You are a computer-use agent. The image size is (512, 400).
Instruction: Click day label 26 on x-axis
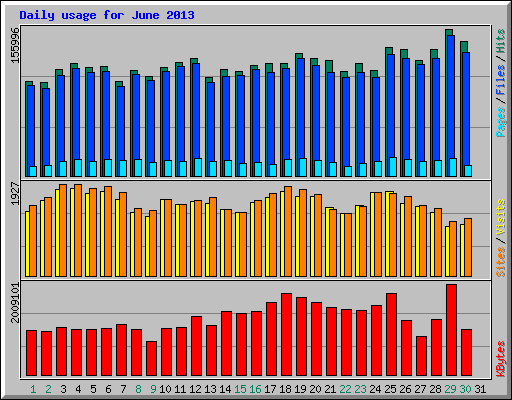coord(405,389)
